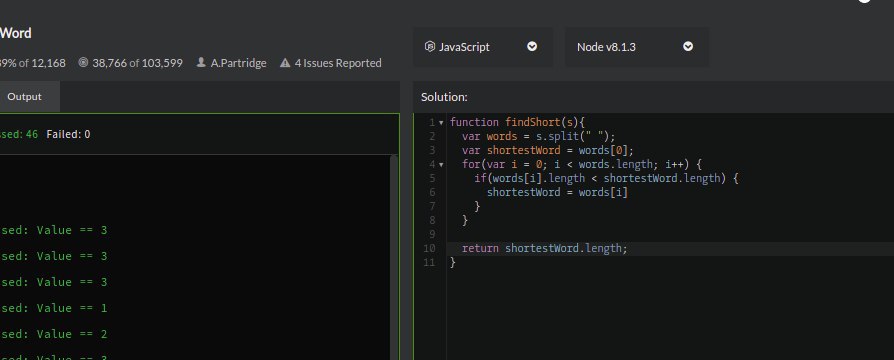Open the Node v8.1.3 version dropdown
This screenshot has height=360, width=894.
click(x=637, y=47)
